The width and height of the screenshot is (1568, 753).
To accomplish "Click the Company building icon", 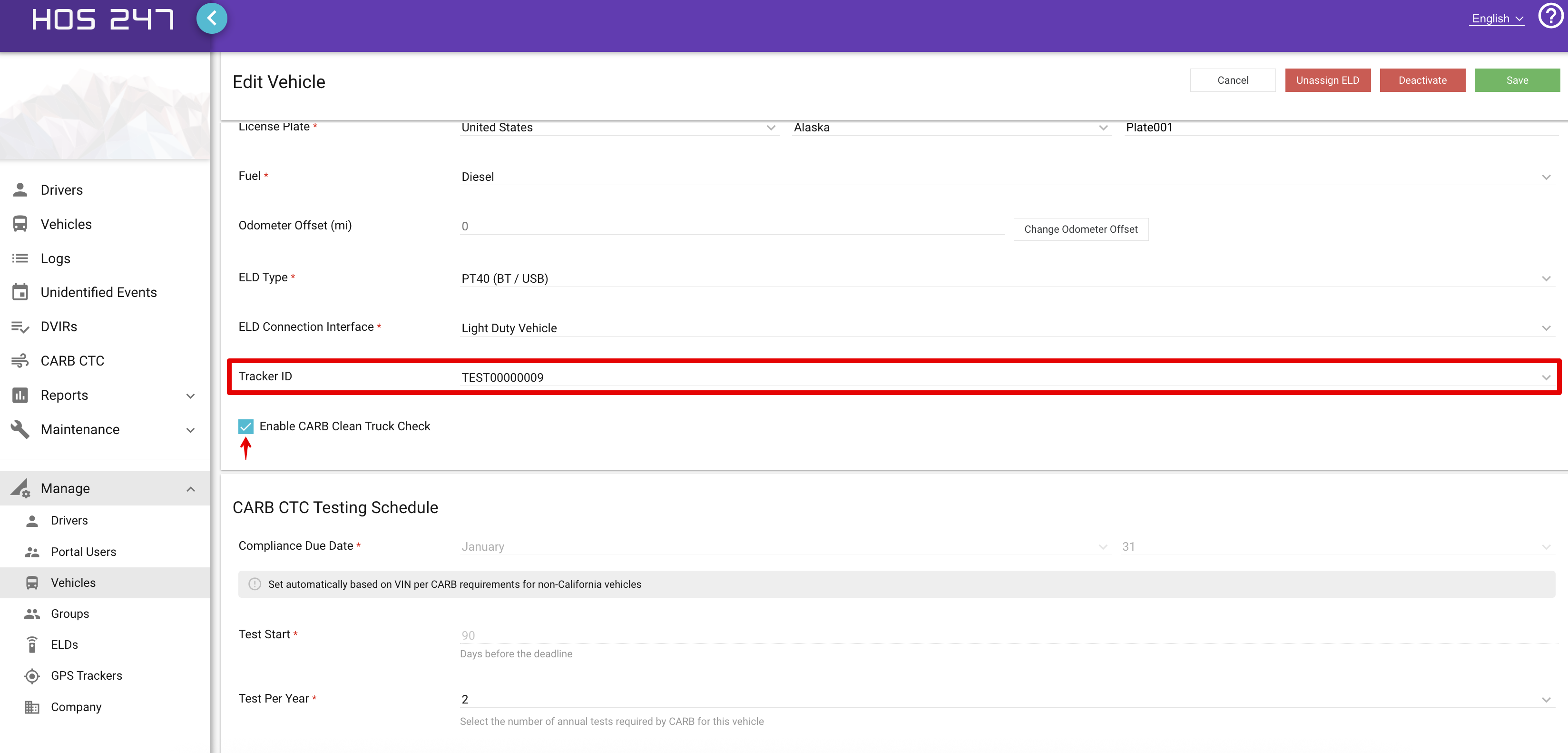I will 32,707.
